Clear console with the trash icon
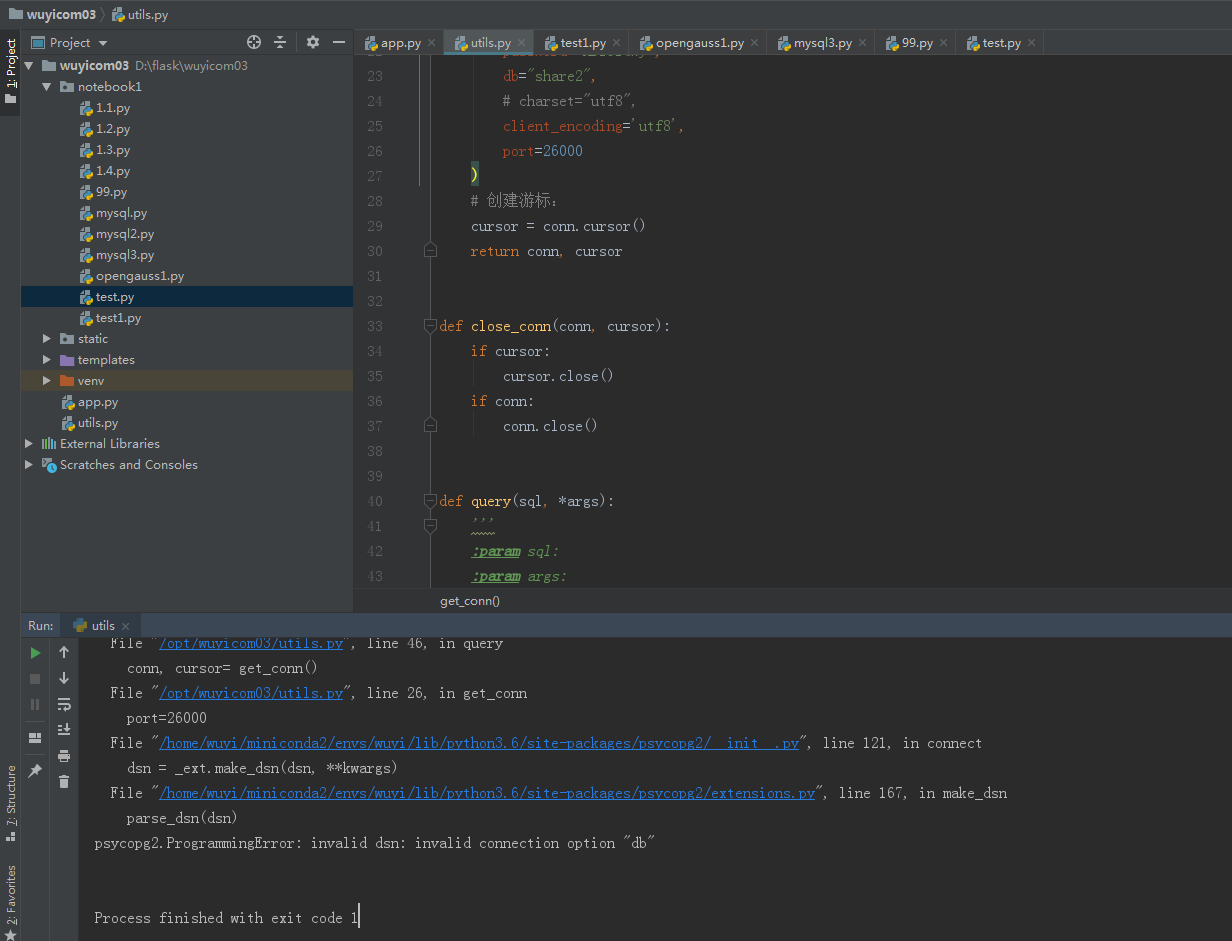 click(x=64, y=781)
